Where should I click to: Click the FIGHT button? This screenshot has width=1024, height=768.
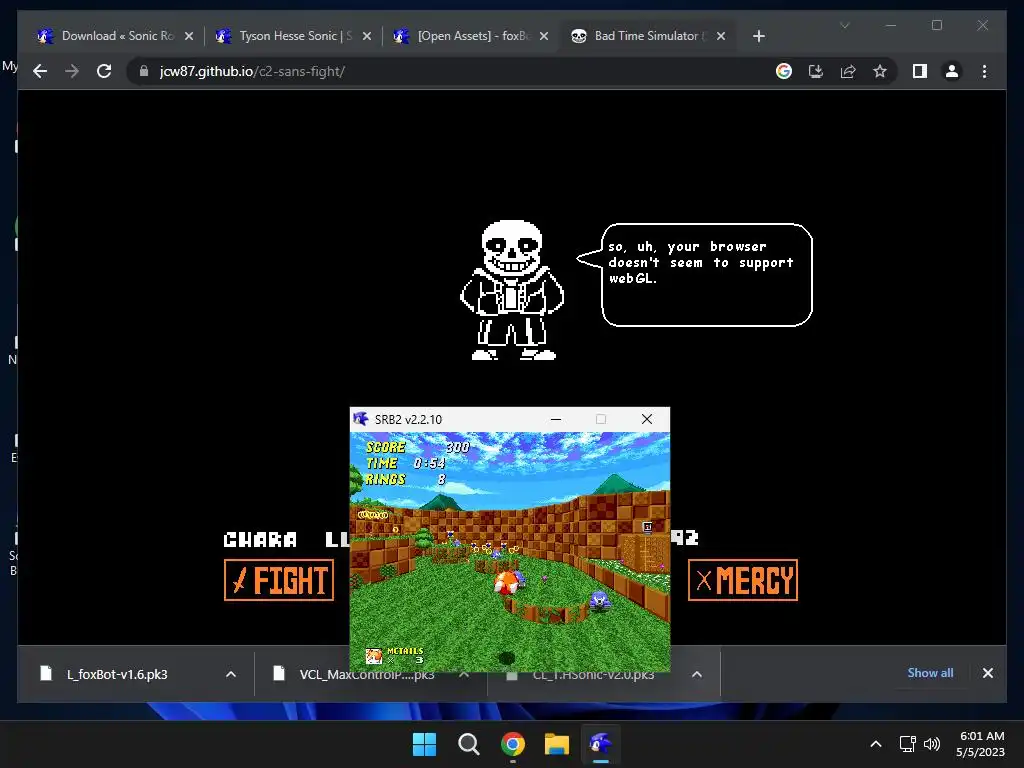[x=279, y=580]
